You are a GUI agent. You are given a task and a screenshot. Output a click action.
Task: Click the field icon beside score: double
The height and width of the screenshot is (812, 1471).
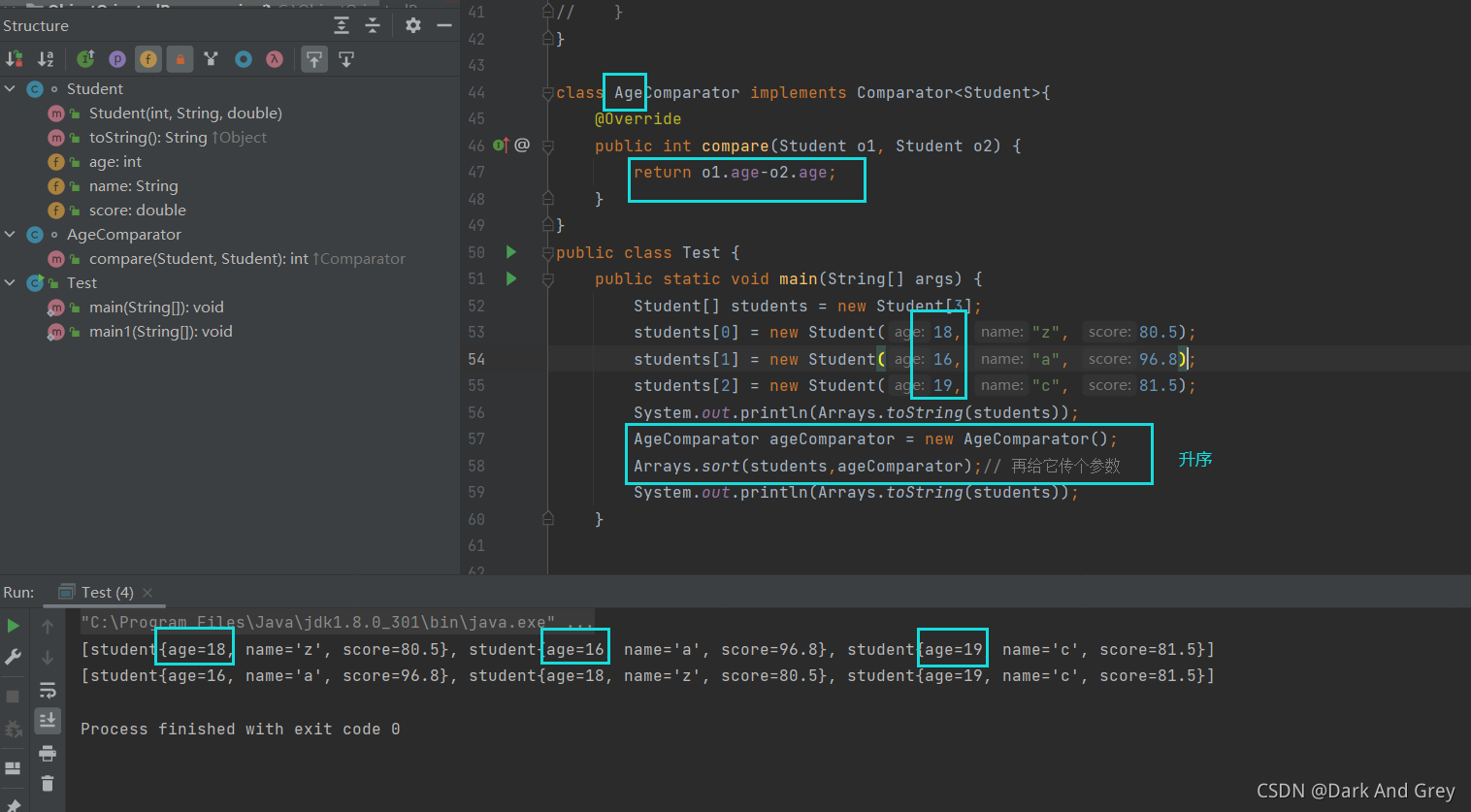56,211
